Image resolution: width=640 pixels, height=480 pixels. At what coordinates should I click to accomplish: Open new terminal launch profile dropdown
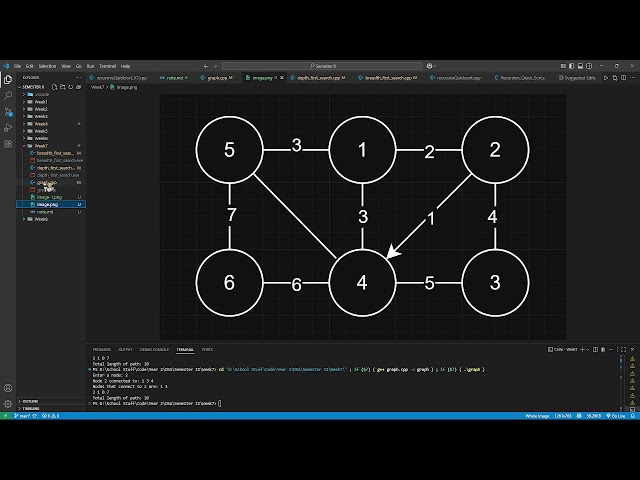pos(588,349)
